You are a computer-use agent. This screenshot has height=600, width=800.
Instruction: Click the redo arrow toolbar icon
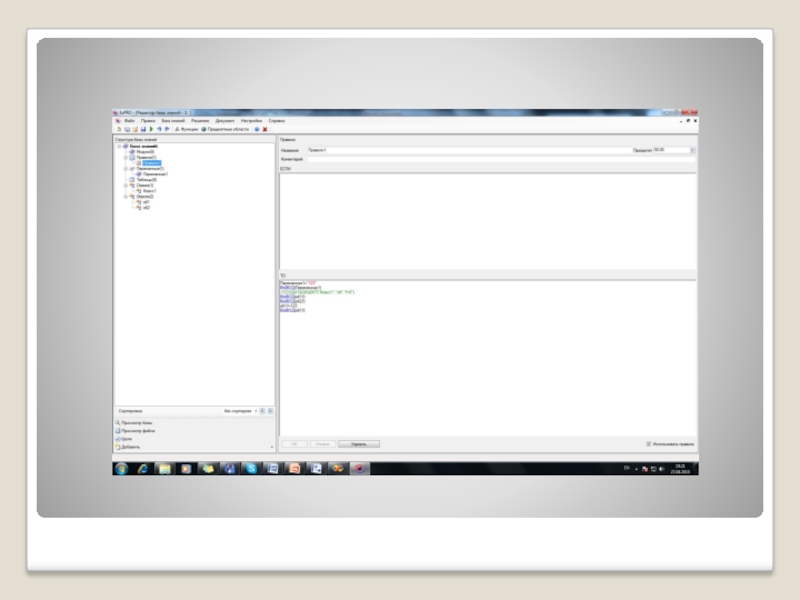(x=167, y=130)
